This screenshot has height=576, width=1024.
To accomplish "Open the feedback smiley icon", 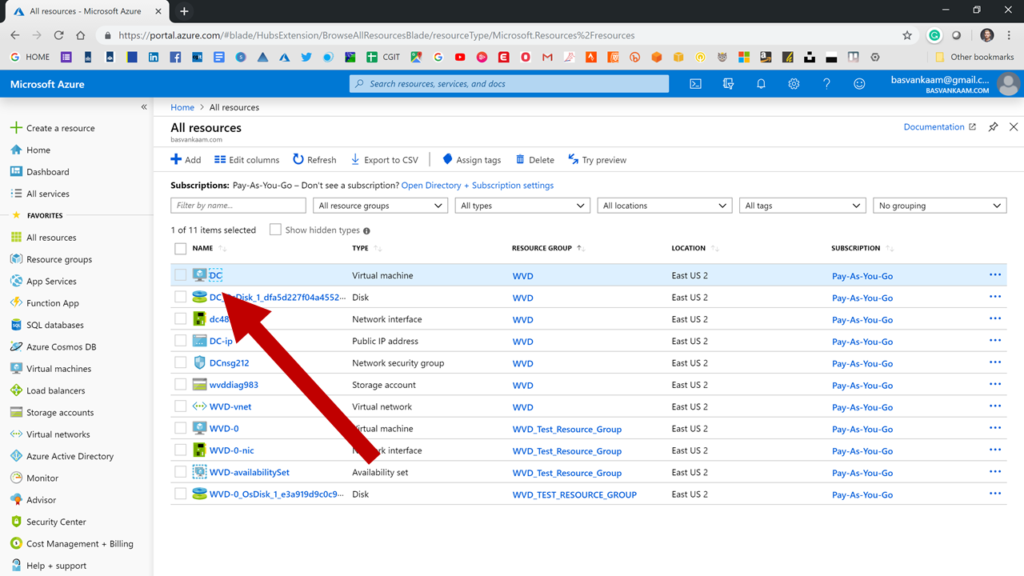I will coord(859,84).
